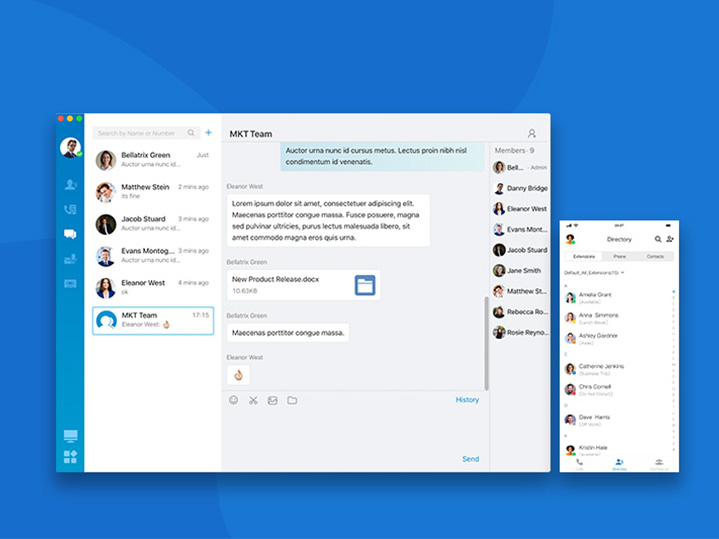
Task: Expand the Default_All_Extensions dropdown
Action: (594, 272)
